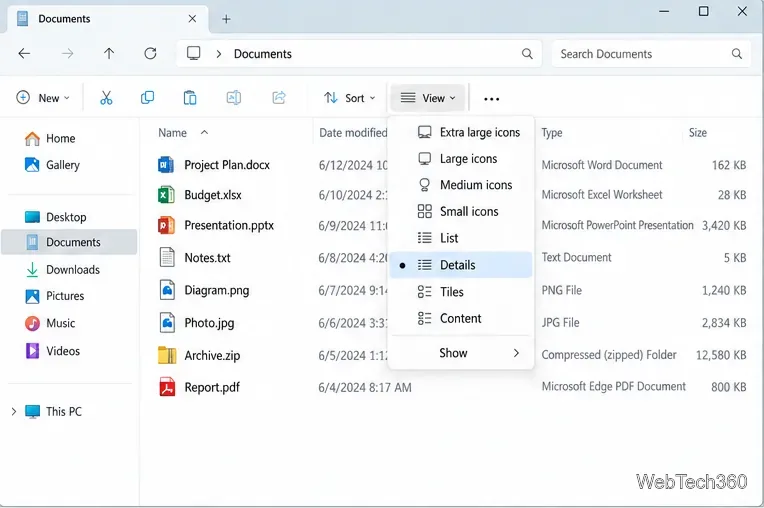Open Music in the sidebar
This screenshot has width=764, height=508.
click(x=50, y=323)
